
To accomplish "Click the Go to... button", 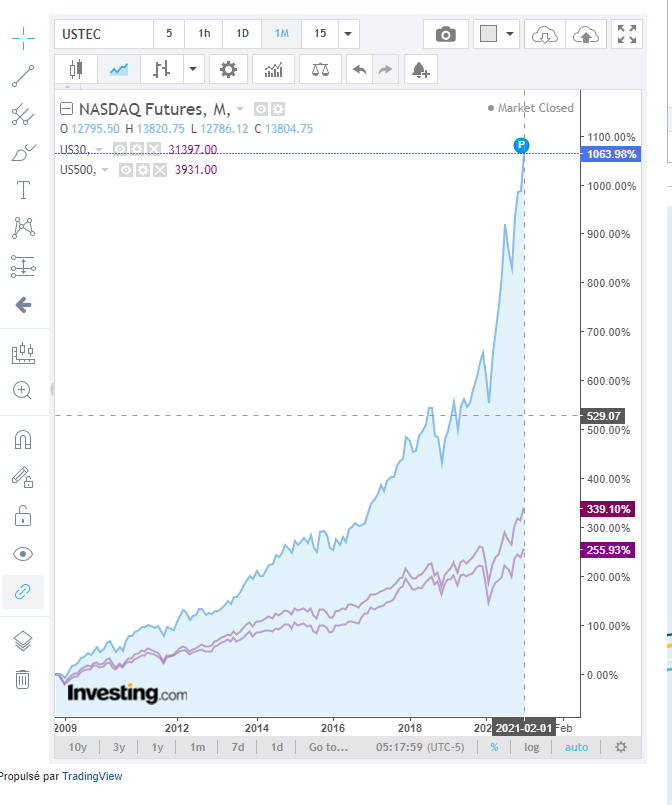I will (x=328, y=747).
